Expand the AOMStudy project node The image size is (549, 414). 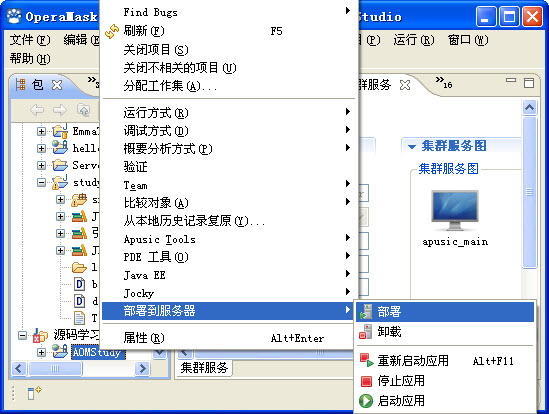[x=41, y=352]
